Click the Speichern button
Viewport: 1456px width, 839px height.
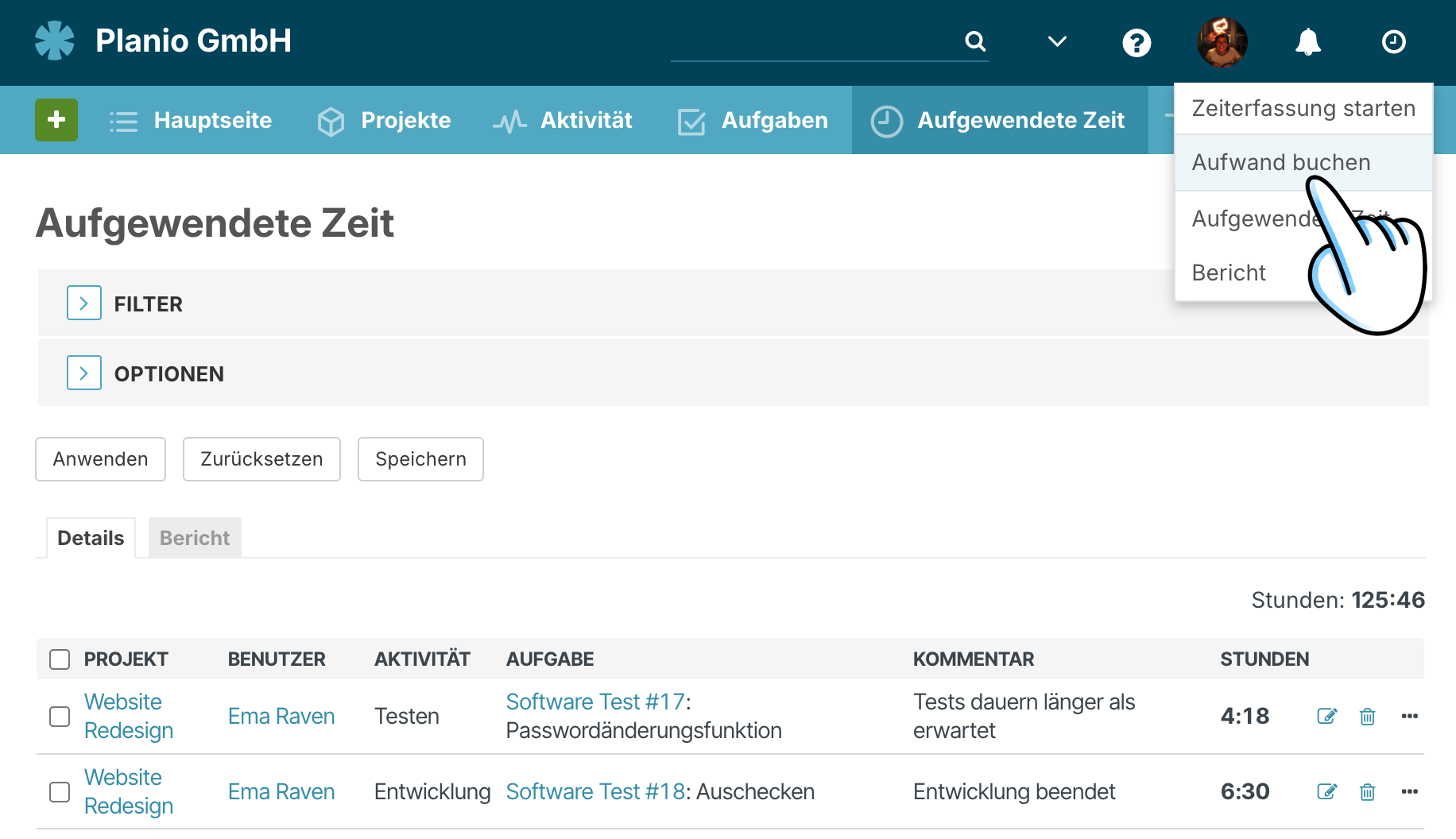(x=420, y=459)
